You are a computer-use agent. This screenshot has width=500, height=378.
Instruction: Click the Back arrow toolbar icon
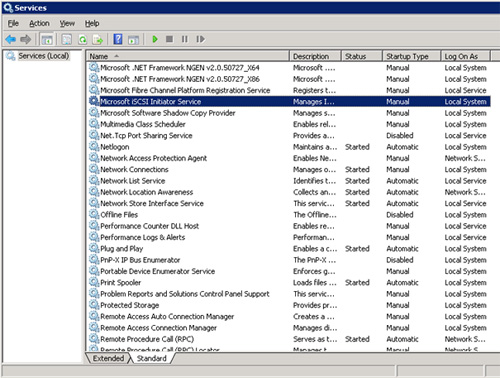(x=11, y=39)
